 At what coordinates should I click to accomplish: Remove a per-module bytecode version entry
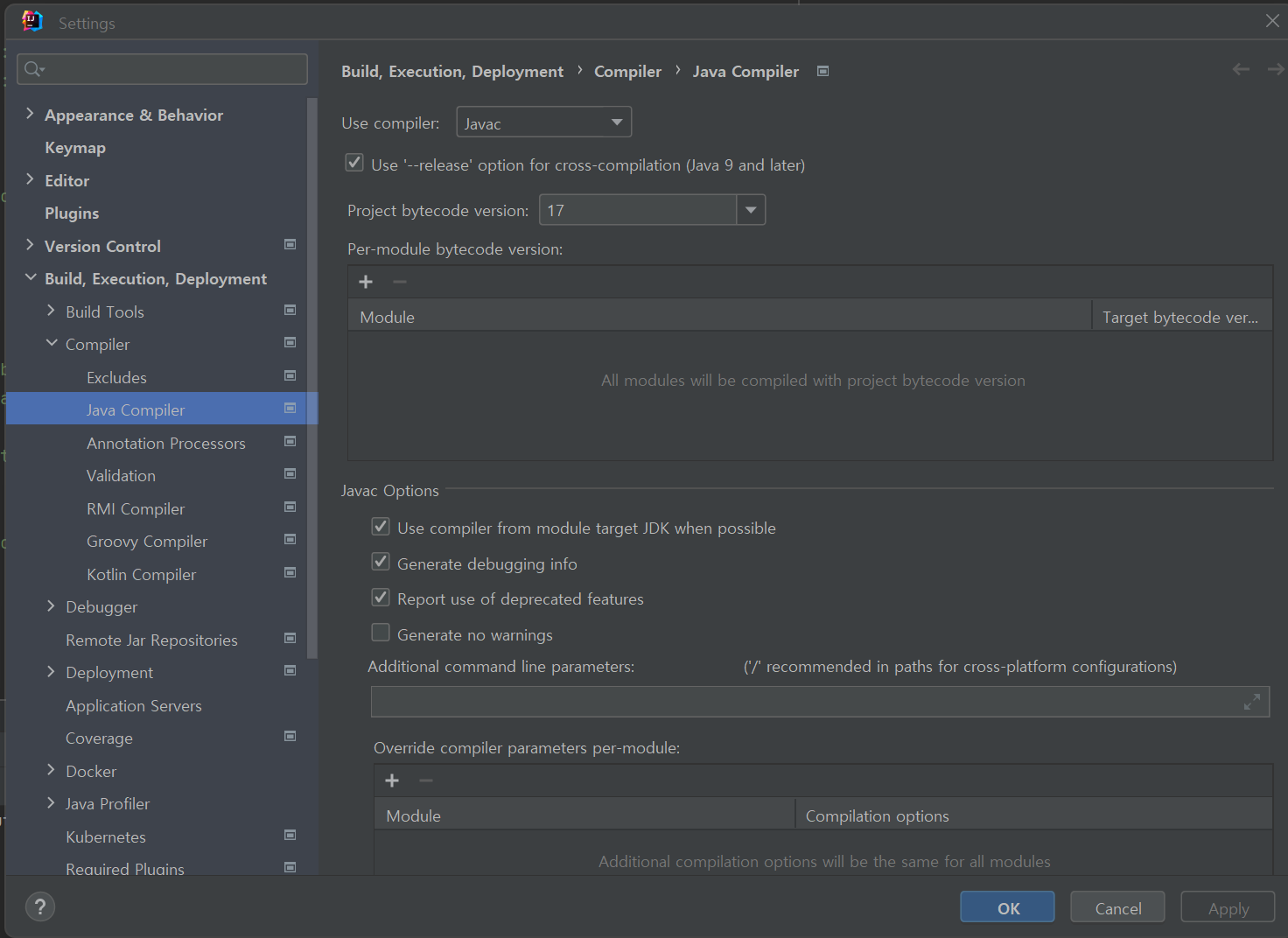pos(400,282)
